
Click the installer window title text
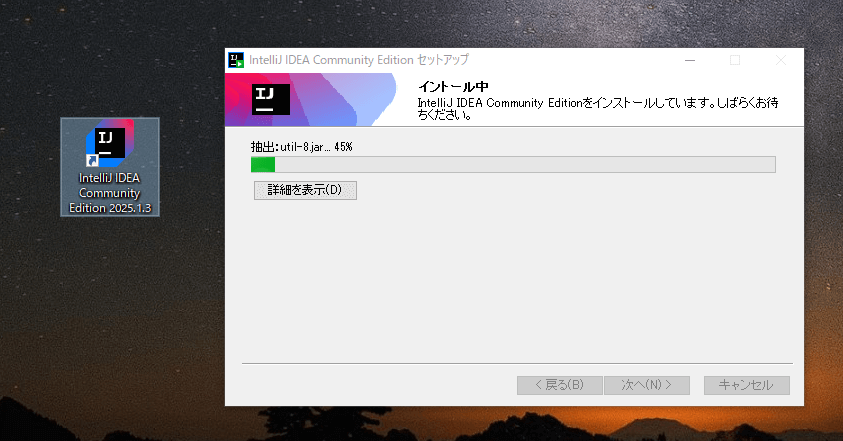359,60
